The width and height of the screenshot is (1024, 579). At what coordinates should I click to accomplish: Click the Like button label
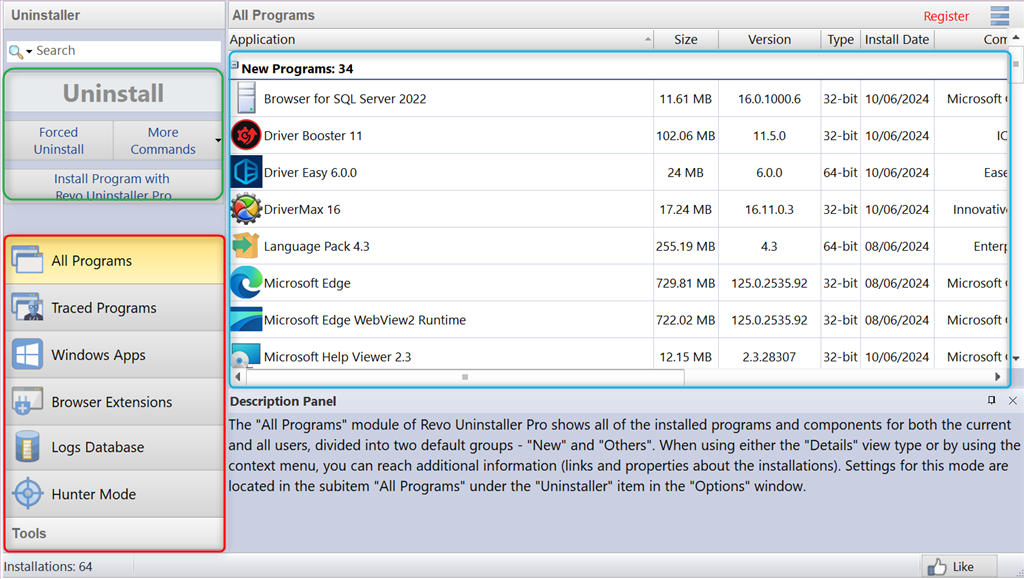[963, 567]
